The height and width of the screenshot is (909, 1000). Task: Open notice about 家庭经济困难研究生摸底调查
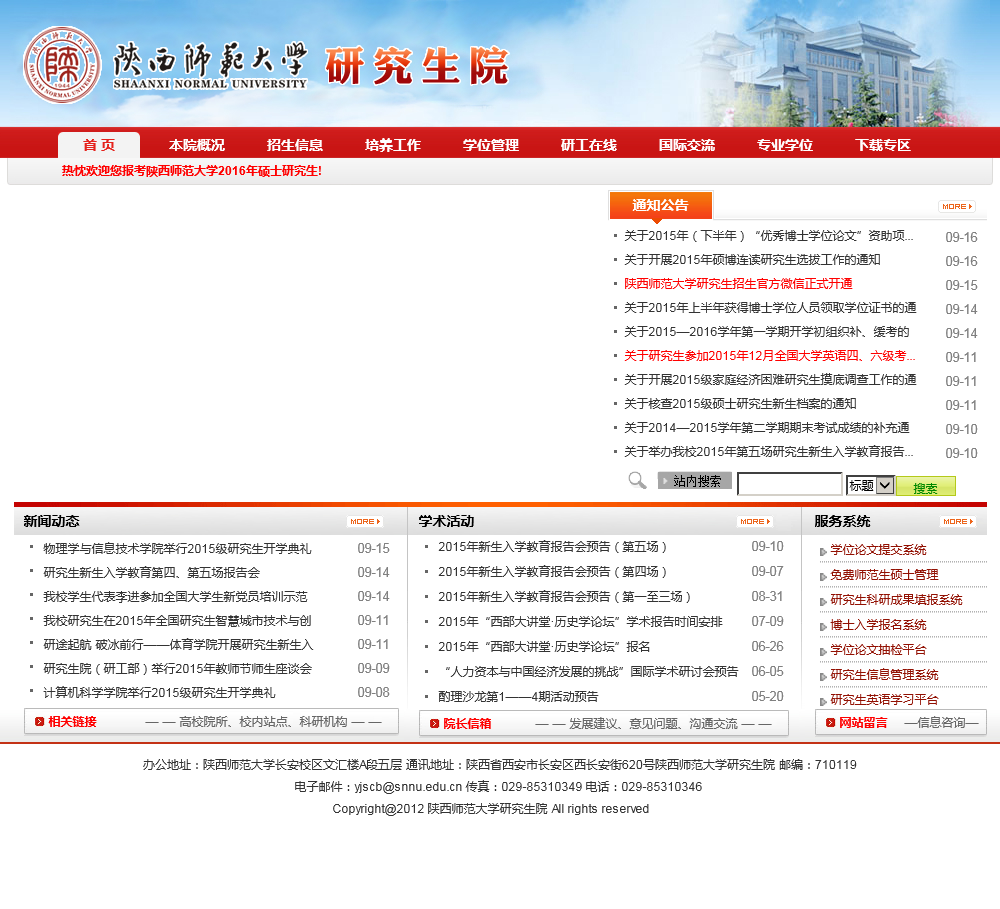[x=770, y=380]
